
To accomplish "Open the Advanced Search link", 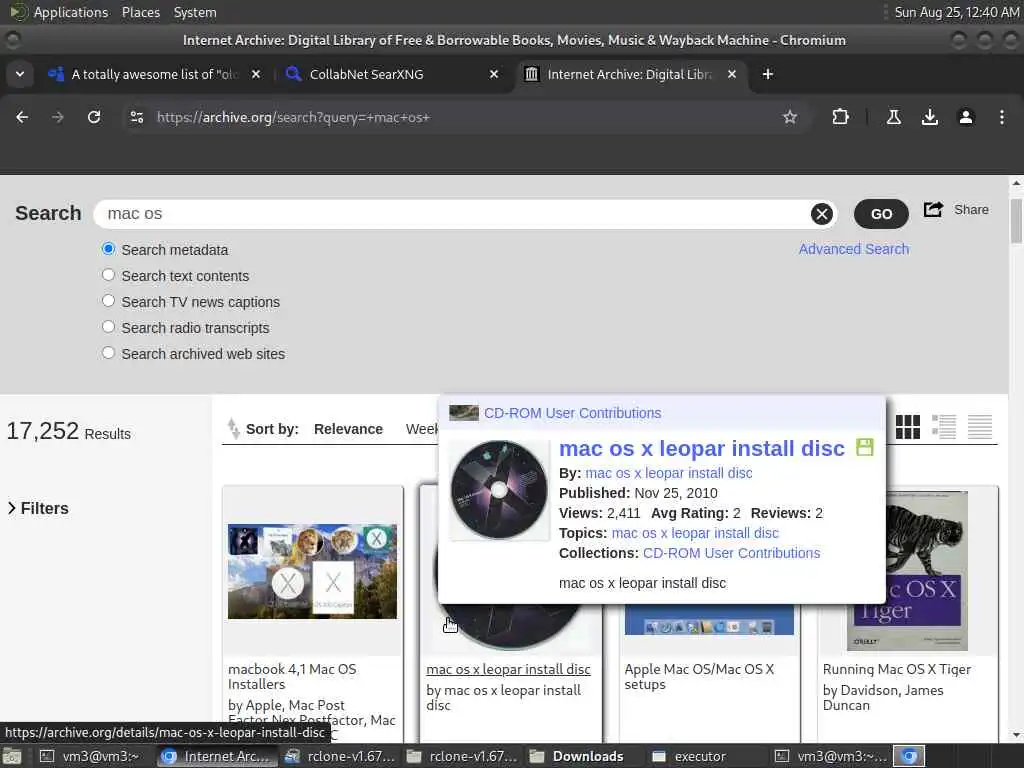I will click(x=854, y=249).
